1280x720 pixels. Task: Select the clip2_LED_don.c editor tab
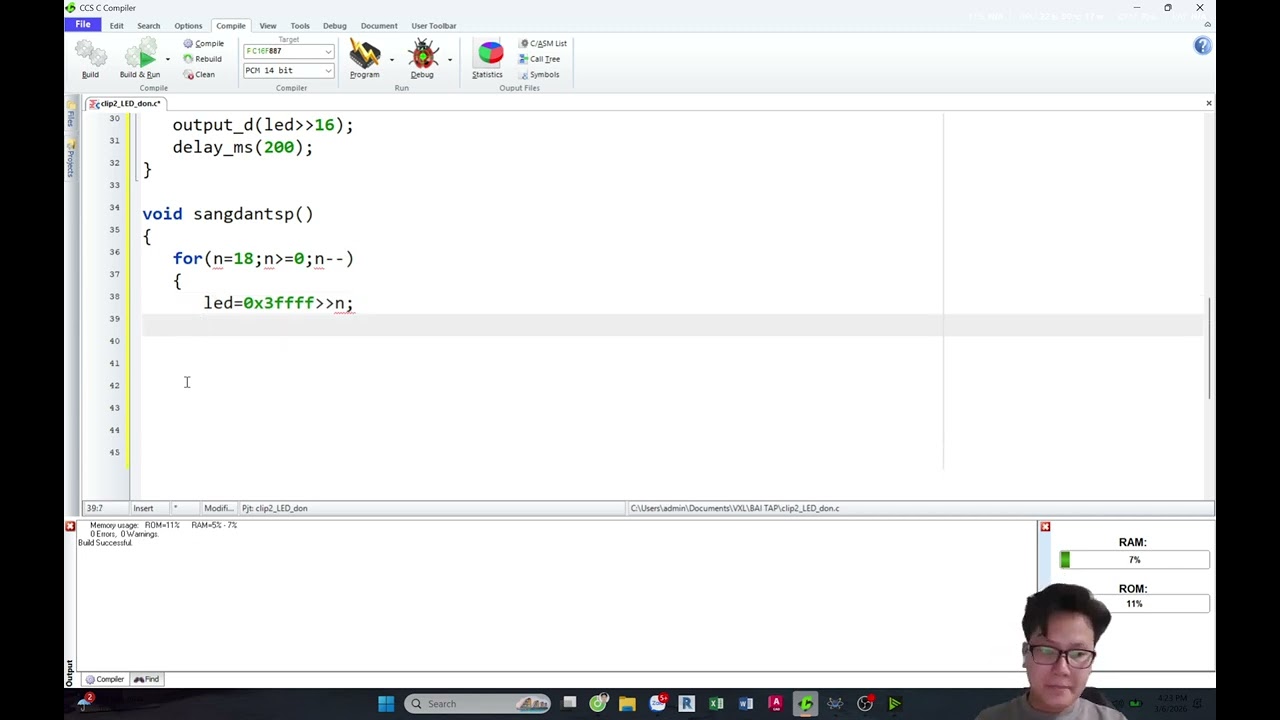click(125, 103)
